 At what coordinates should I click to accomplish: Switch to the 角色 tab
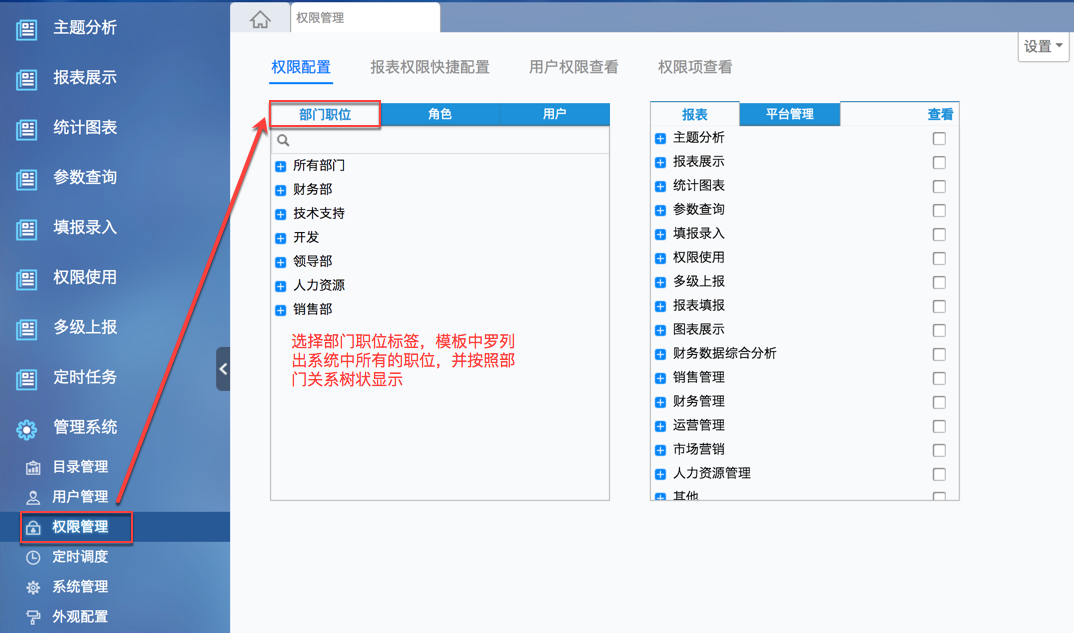(440, 114)
